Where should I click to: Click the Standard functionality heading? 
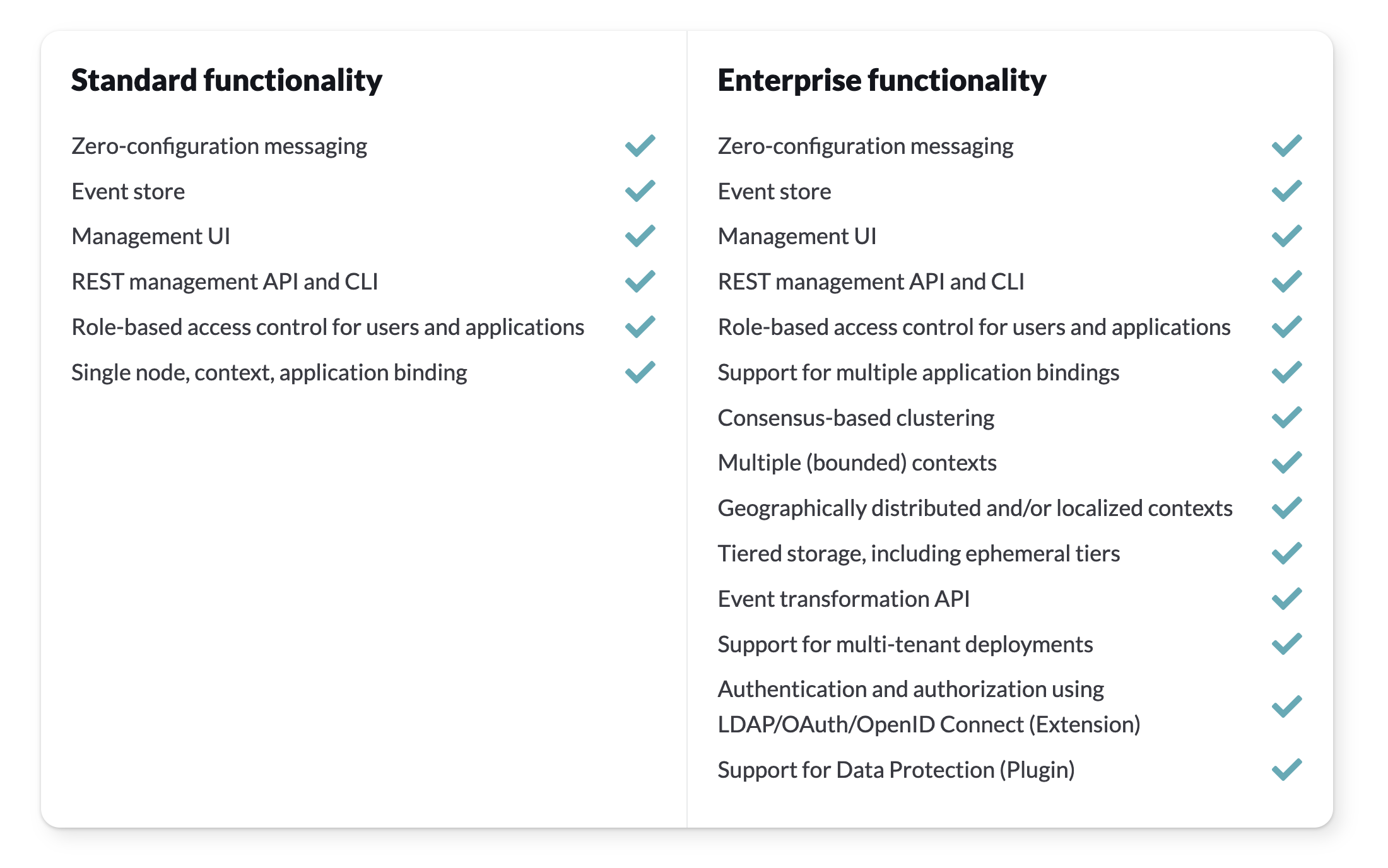click(x=226, y=81)
